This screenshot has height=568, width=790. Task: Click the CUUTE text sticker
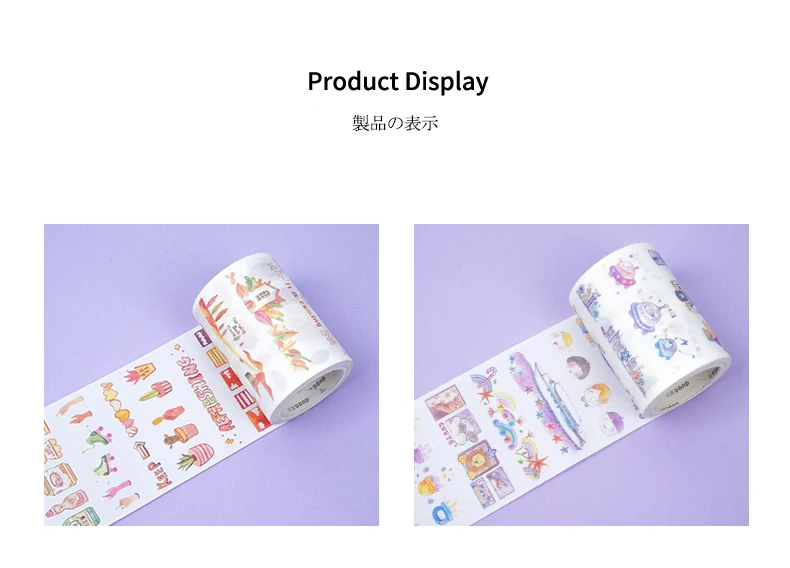[x=447, y=433]
